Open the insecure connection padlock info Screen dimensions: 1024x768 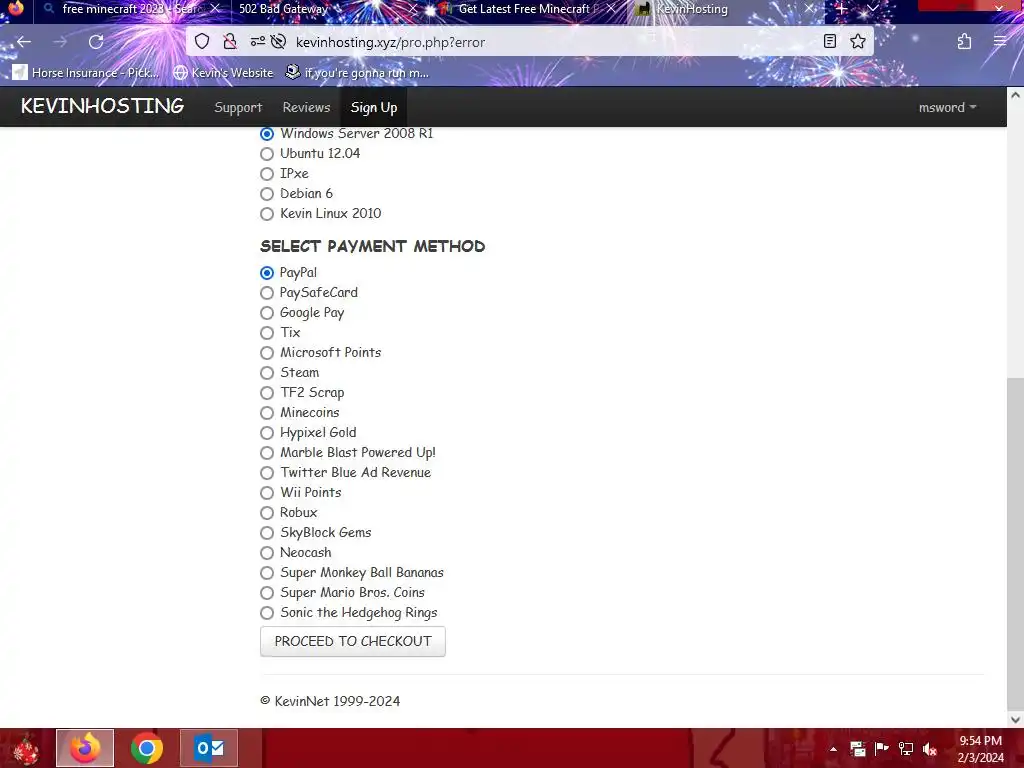click(230, 42)
